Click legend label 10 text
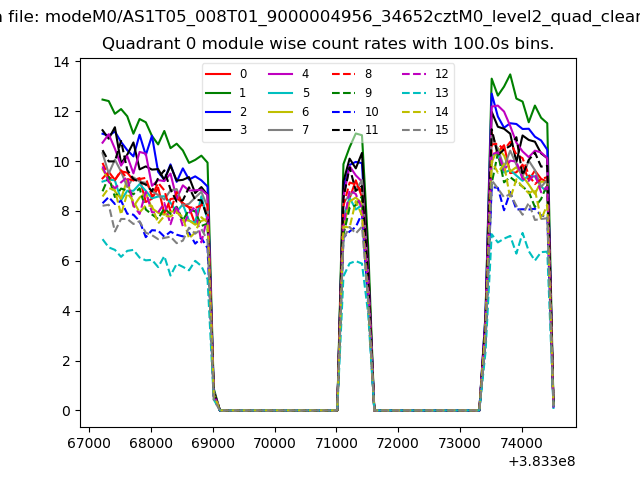Viewport: 640px width, 480px height. [x=371, y=111]
